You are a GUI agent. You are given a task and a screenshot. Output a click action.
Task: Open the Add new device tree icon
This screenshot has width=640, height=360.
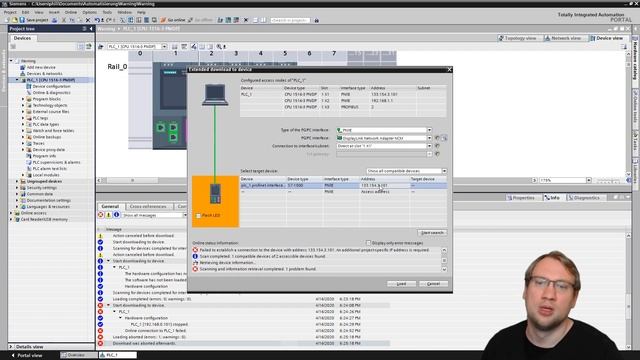(23, 67)
